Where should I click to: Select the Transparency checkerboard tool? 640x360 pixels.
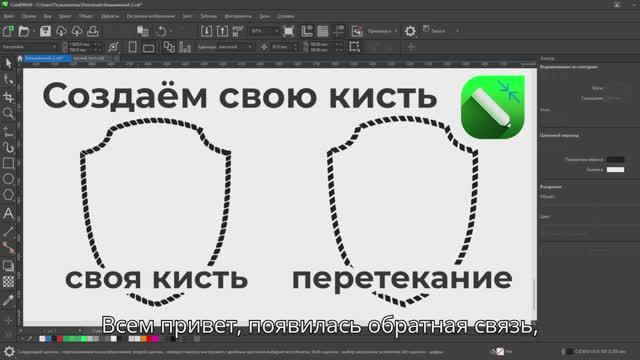(8, 282)
